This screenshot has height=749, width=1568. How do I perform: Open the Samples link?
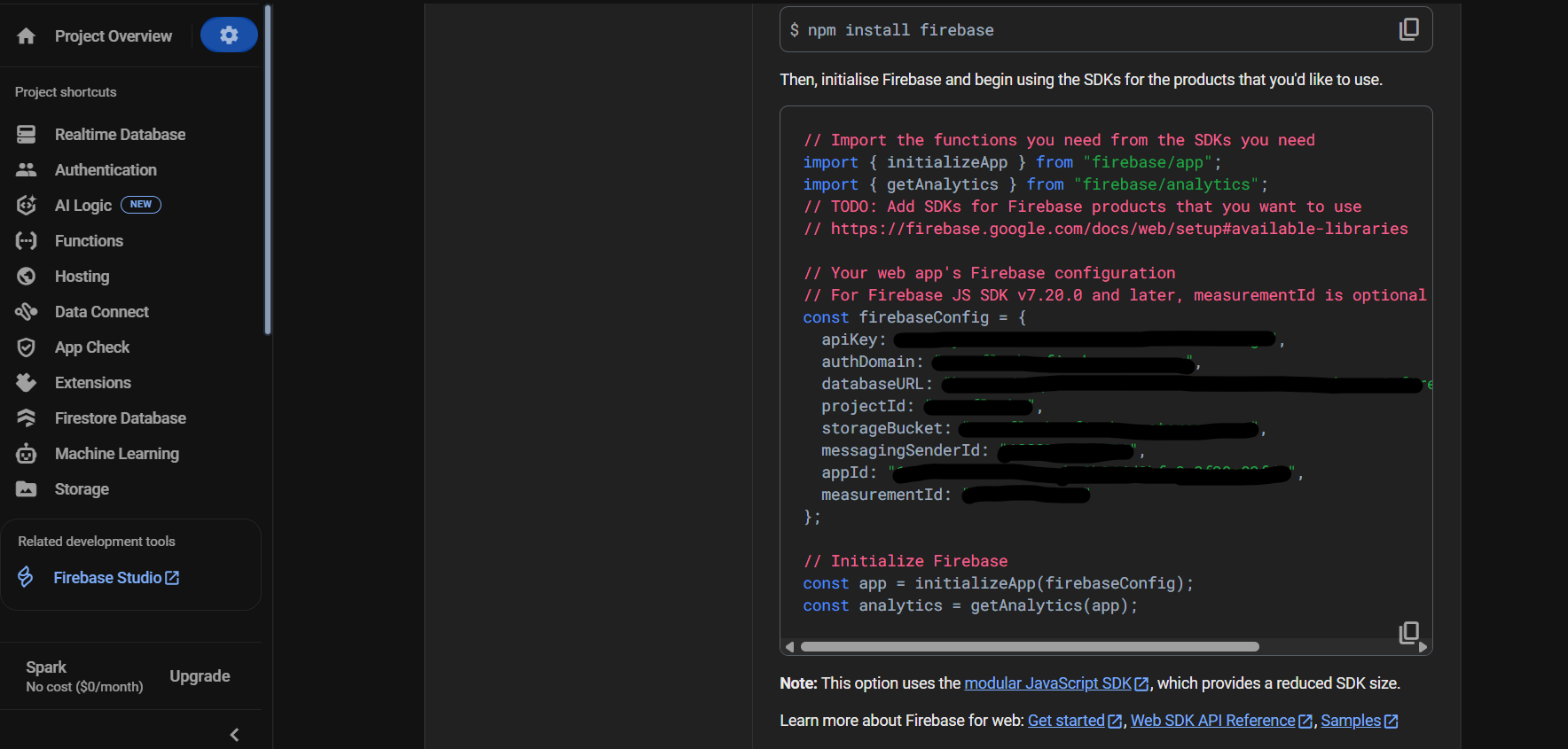[1360, 721]
